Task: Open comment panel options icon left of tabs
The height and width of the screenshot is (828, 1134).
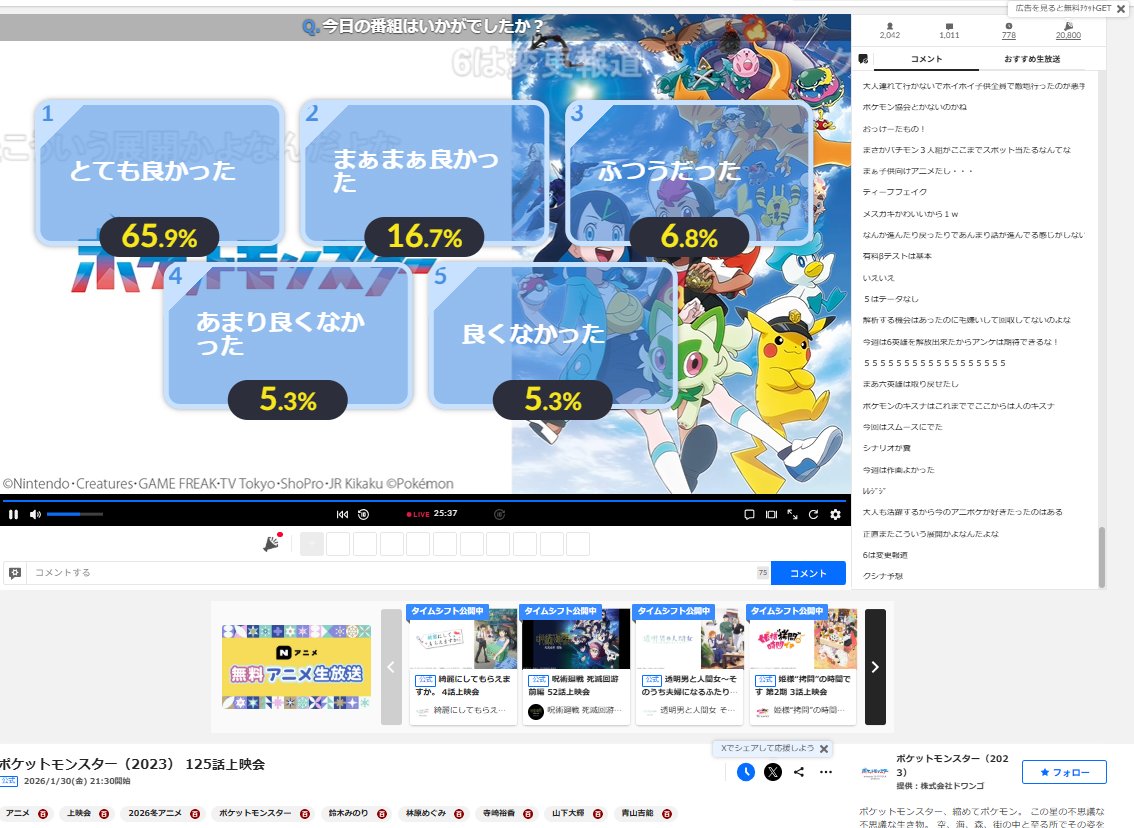Action: coord(863,59)
